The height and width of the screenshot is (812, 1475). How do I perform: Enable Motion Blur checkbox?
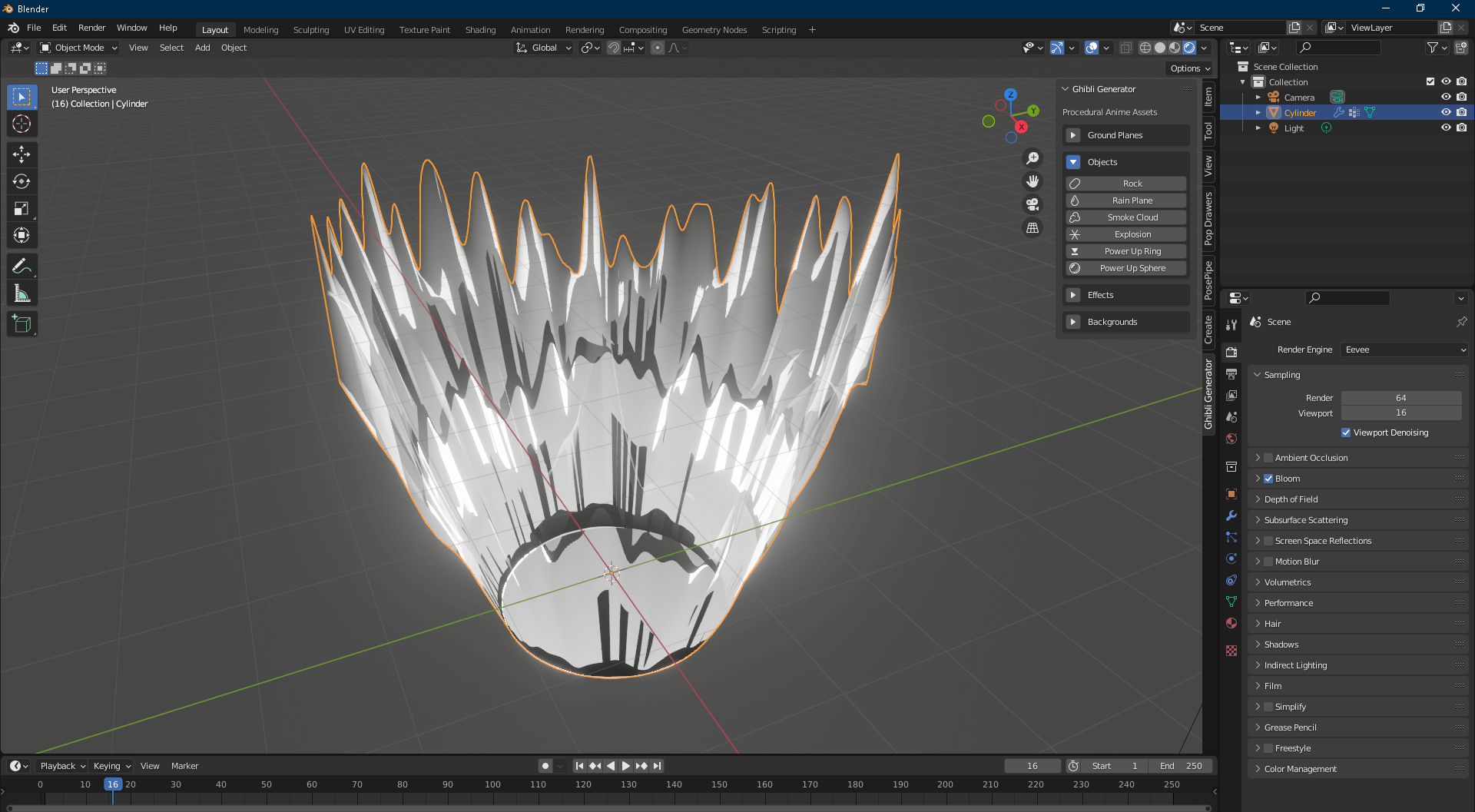(1268, 562)
